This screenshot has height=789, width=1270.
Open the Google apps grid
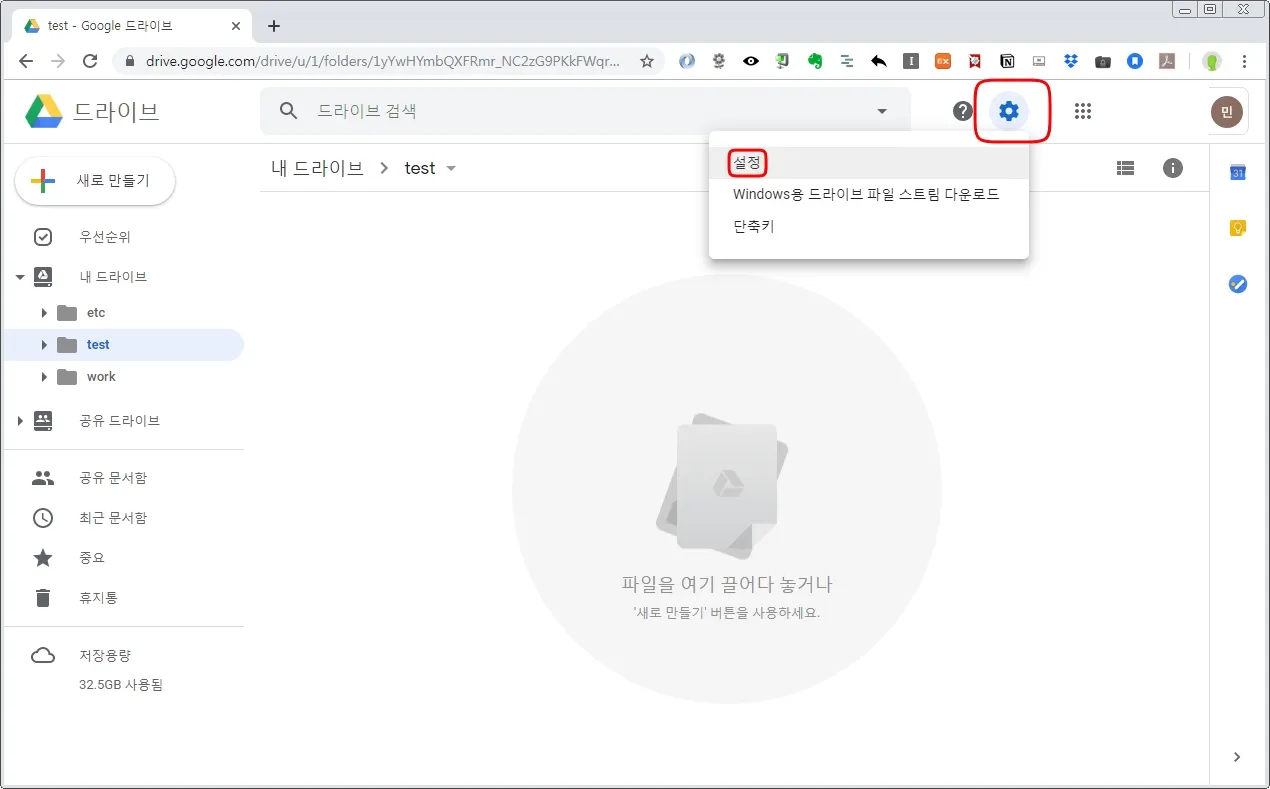pos(1082,111)
